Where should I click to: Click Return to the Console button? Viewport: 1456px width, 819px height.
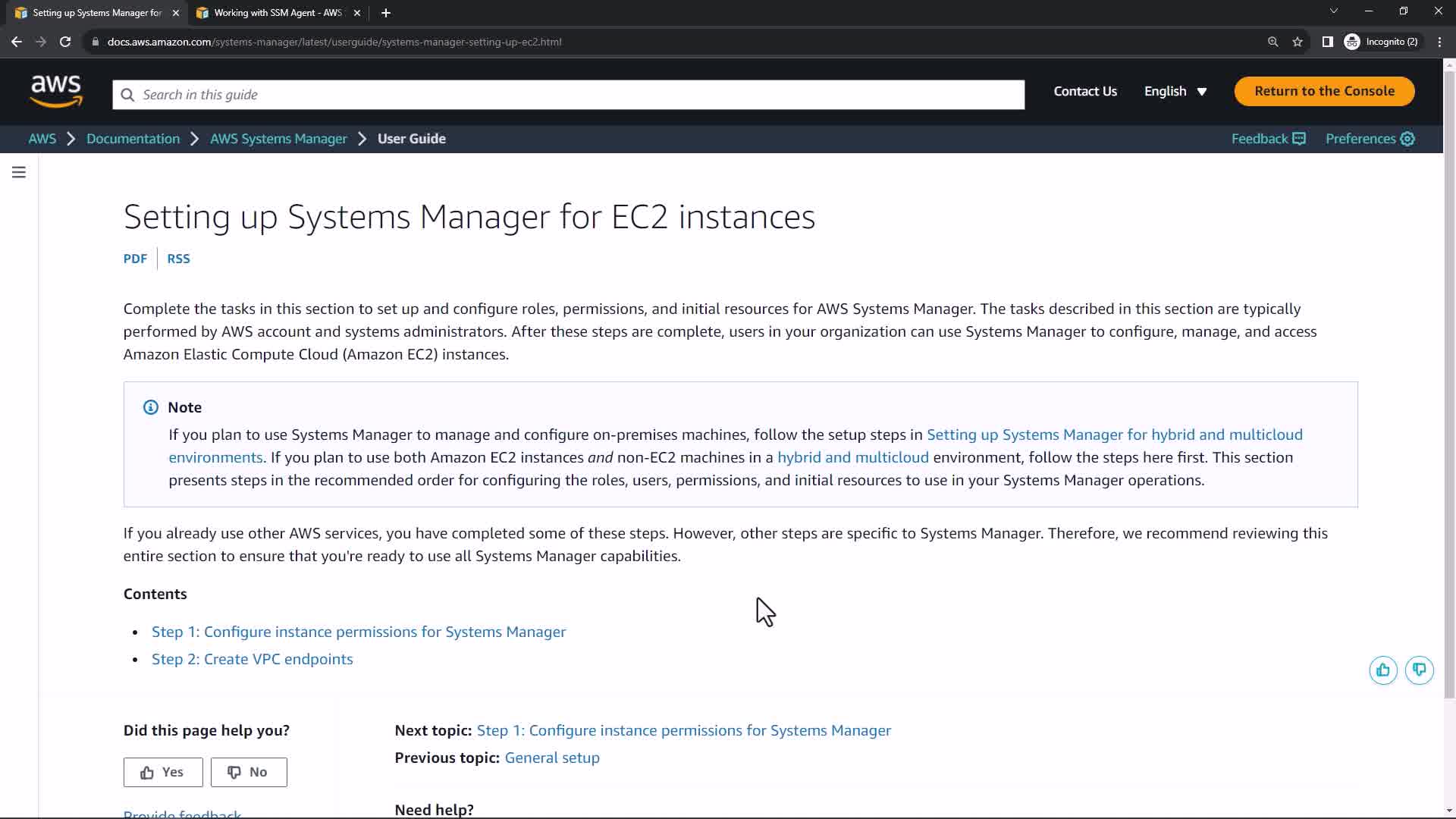click(x=1324, y=91)
